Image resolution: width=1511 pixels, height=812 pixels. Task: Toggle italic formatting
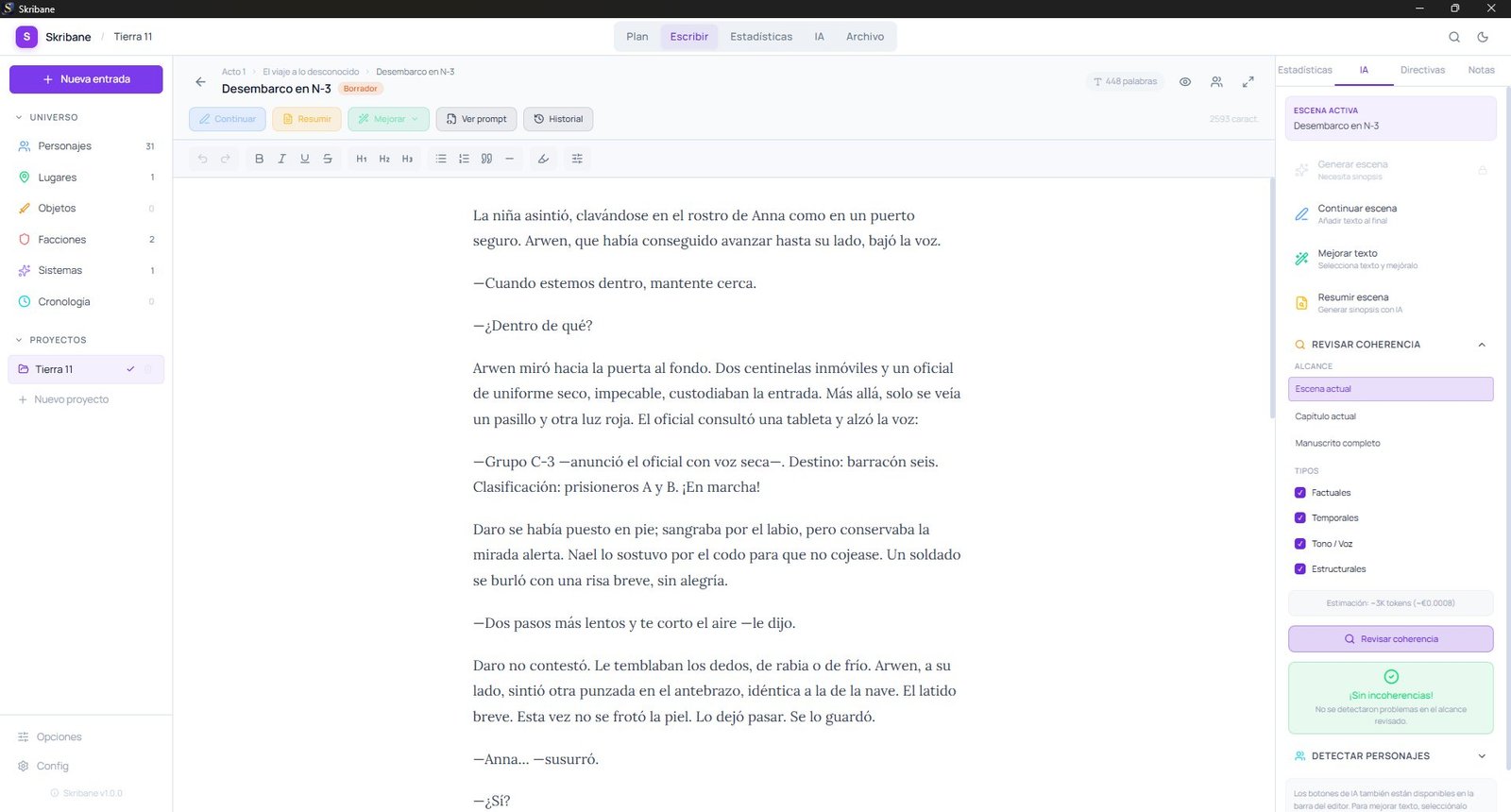[x=281, y=159]
